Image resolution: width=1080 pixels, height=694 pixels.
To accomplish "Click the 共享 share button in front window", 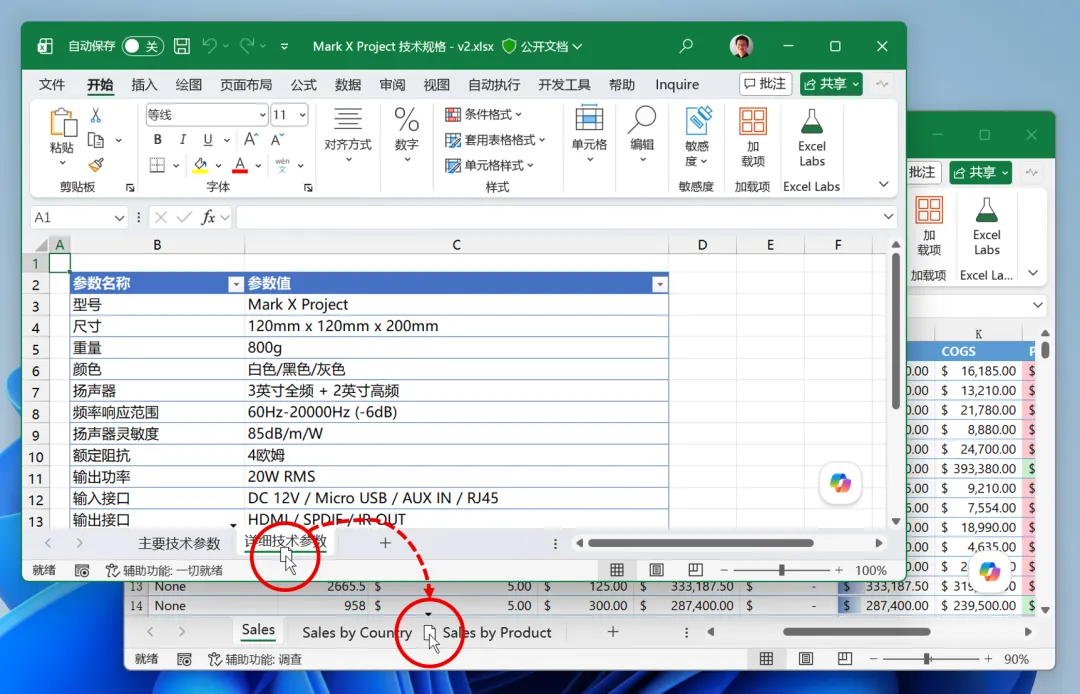I will pos(831,84).
